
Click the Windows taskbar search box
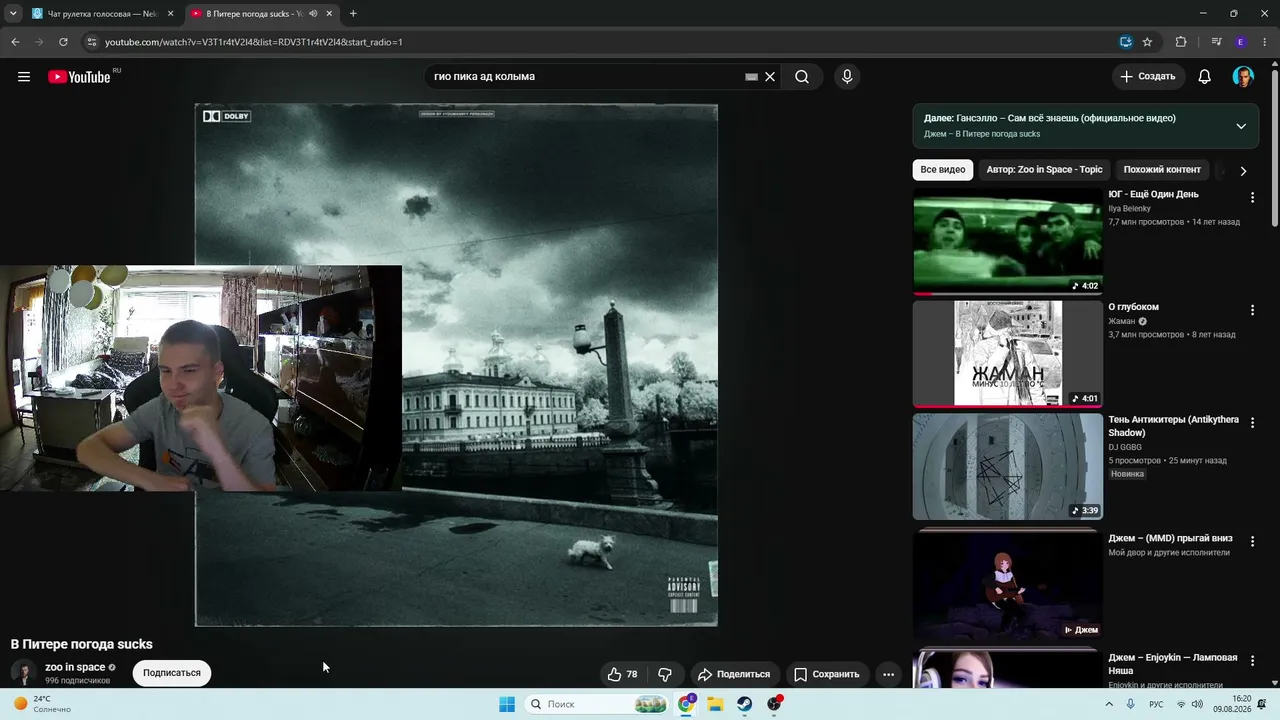[596, 704]
